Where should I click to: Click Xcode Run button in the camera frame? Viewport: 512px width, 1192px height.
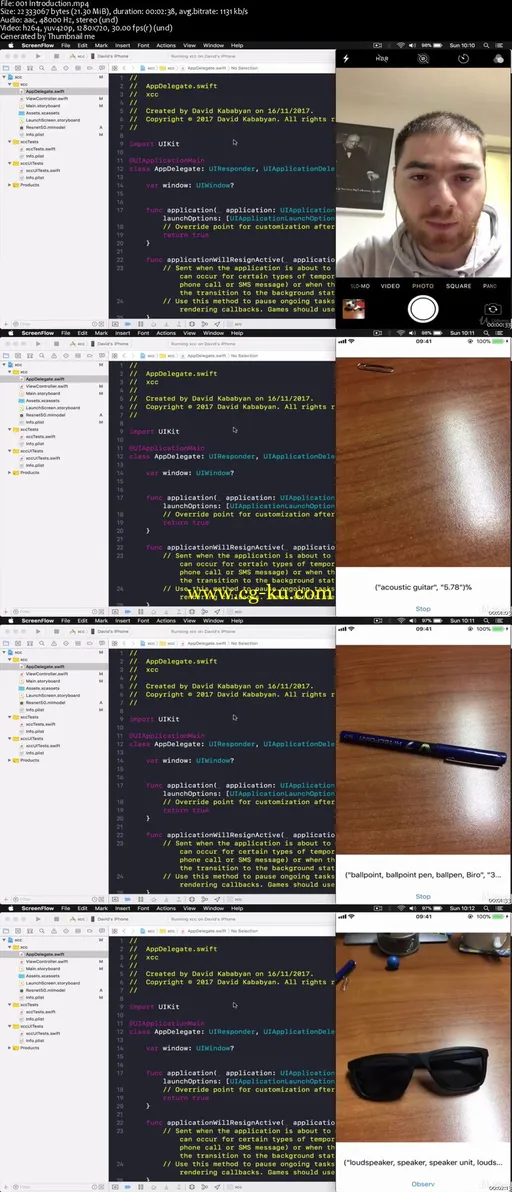click(x=39, y=55)
